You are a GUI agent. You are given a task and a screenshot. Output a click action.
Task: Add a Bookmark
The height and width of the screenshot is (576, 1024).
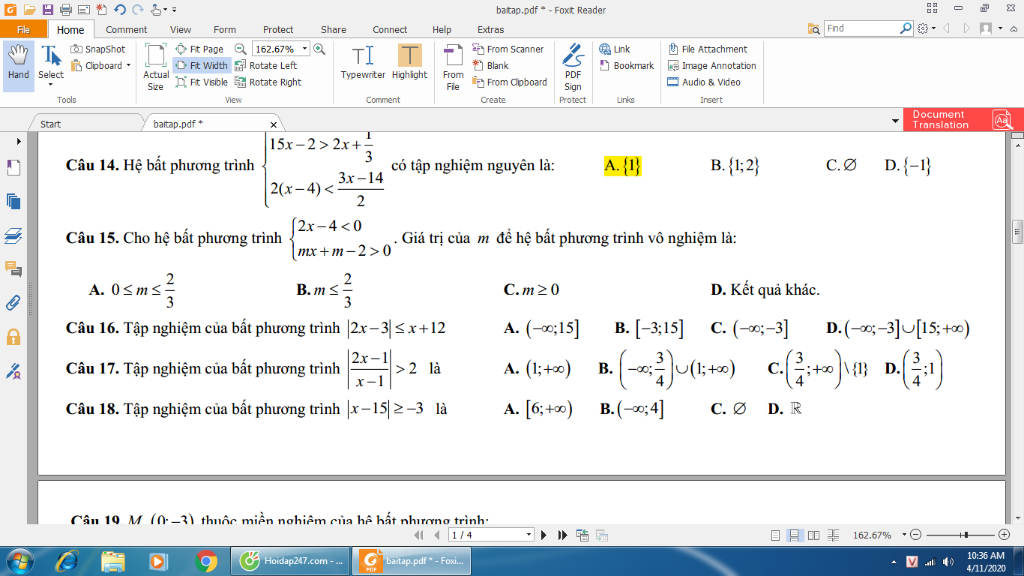[x=626, y=65]
